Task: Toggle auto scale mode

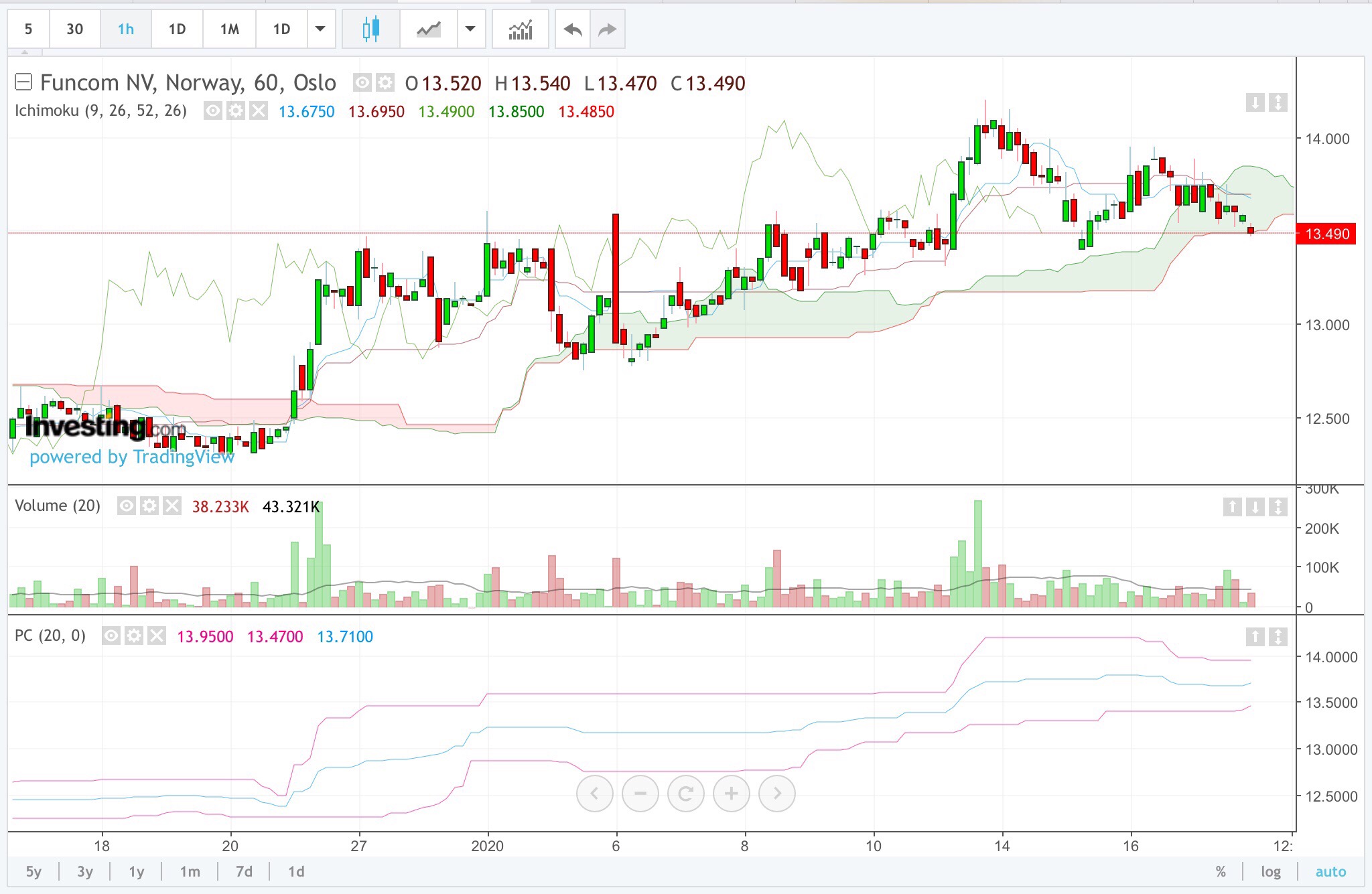Action: click(1330, 871)
